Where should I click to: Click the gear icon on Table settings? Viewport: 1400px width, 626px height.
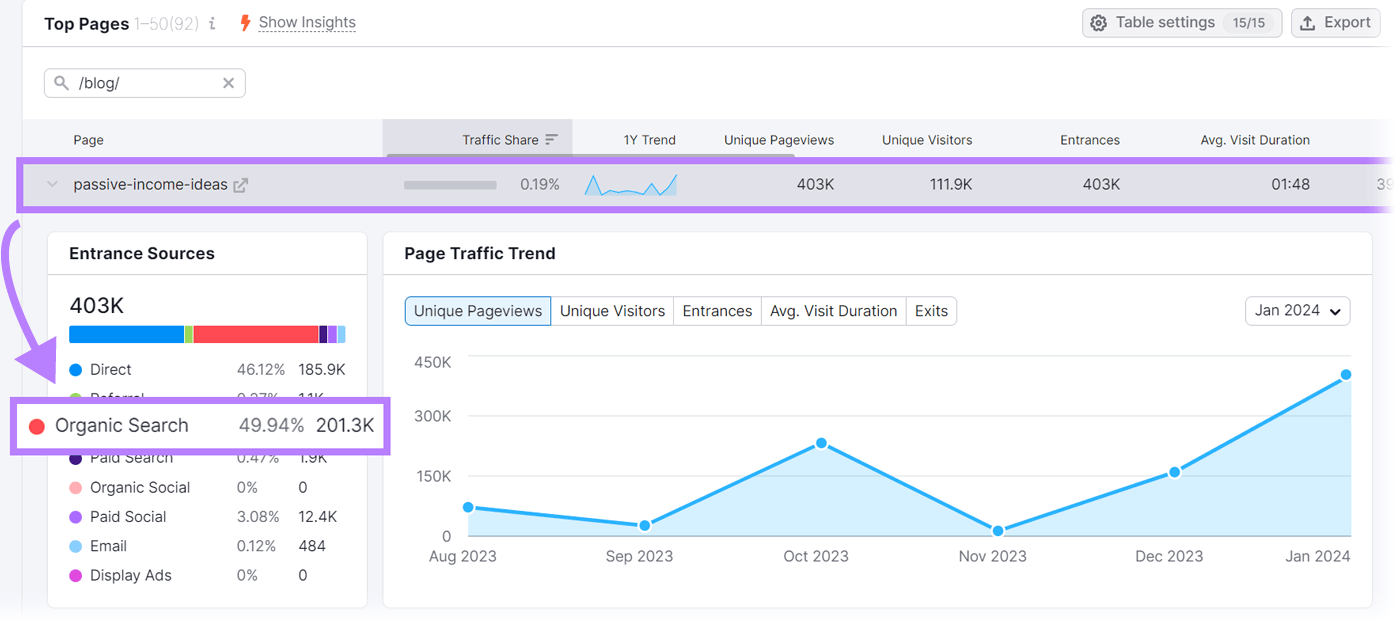[1098, 22]
